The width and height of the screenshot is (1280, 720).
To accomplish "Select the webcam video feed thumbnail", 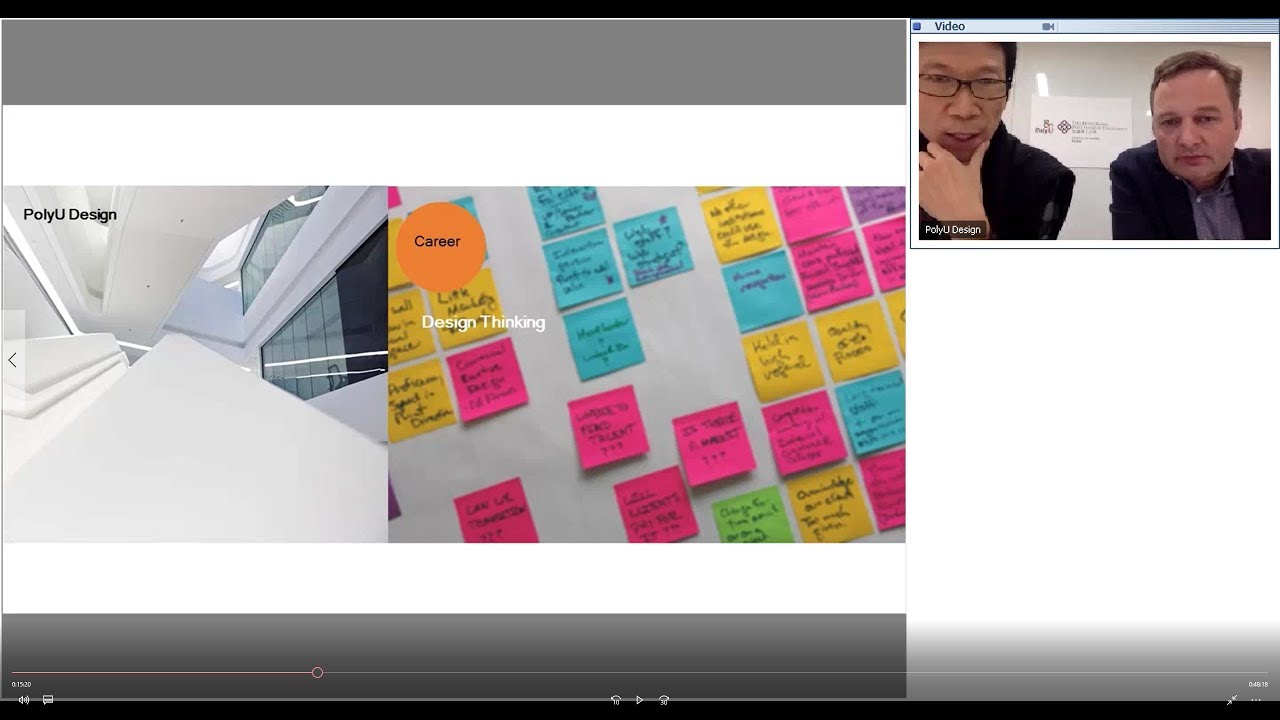I will coord(1095,141).
